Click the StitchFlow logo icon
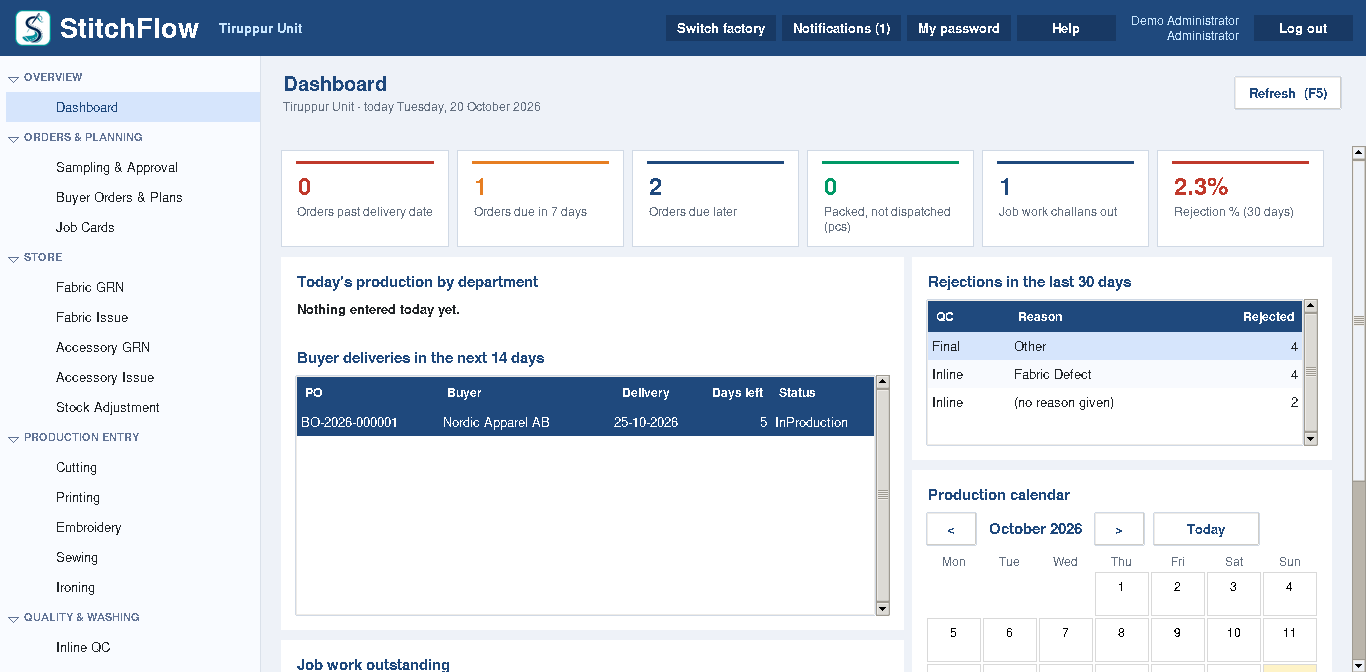This screenshot has width=1366, height=672. pyautogui.click(x=33, y=28)
